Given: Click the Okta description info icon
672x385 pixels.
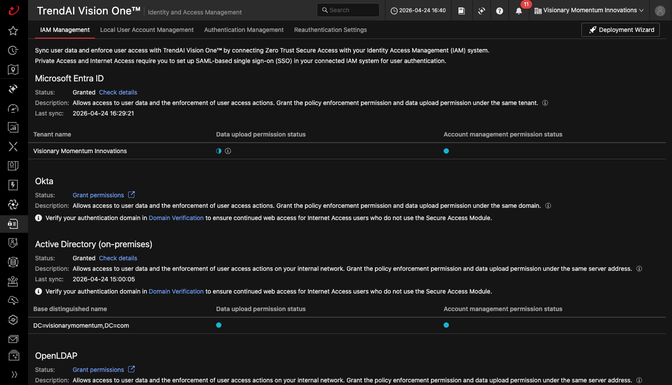Looking at the screenshot, I should tap(548, 206).
